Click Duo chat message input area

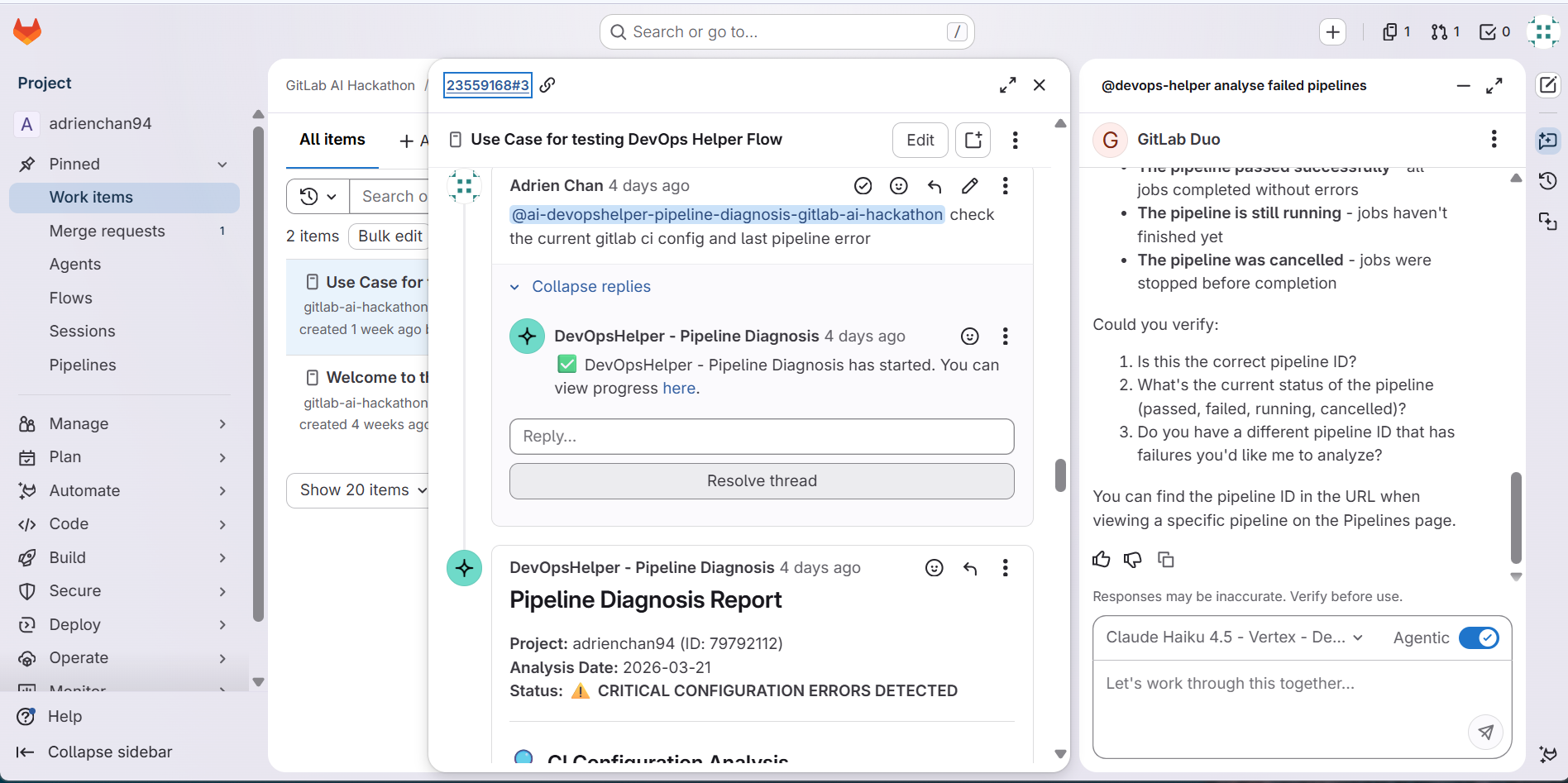click(1302, 709)
